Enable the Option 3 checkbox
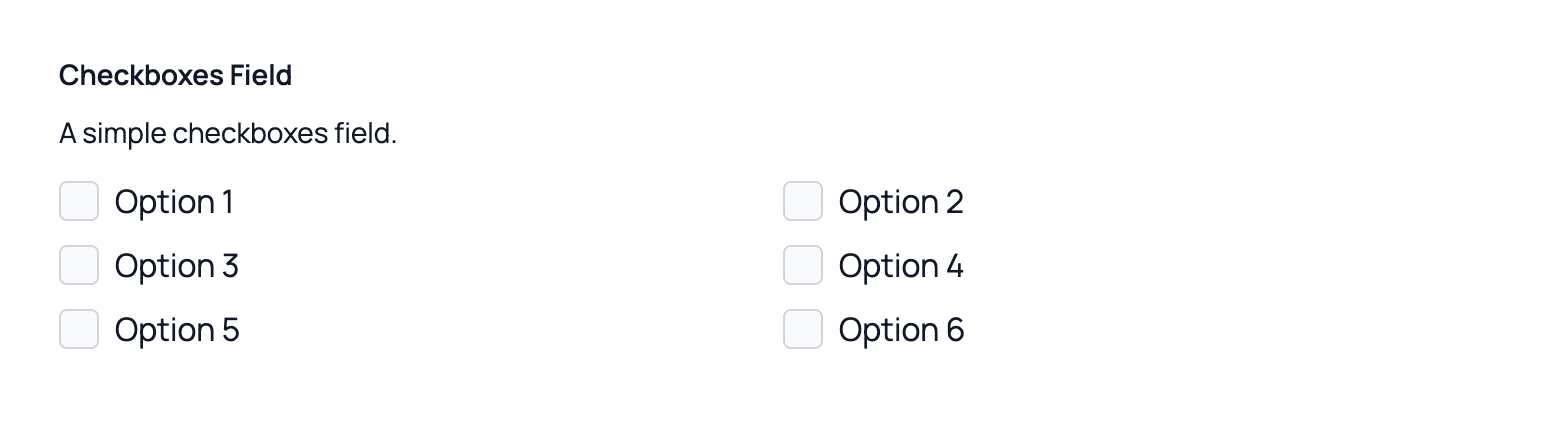Screen dimensions: 1552x440 click(x=79, y=265)
